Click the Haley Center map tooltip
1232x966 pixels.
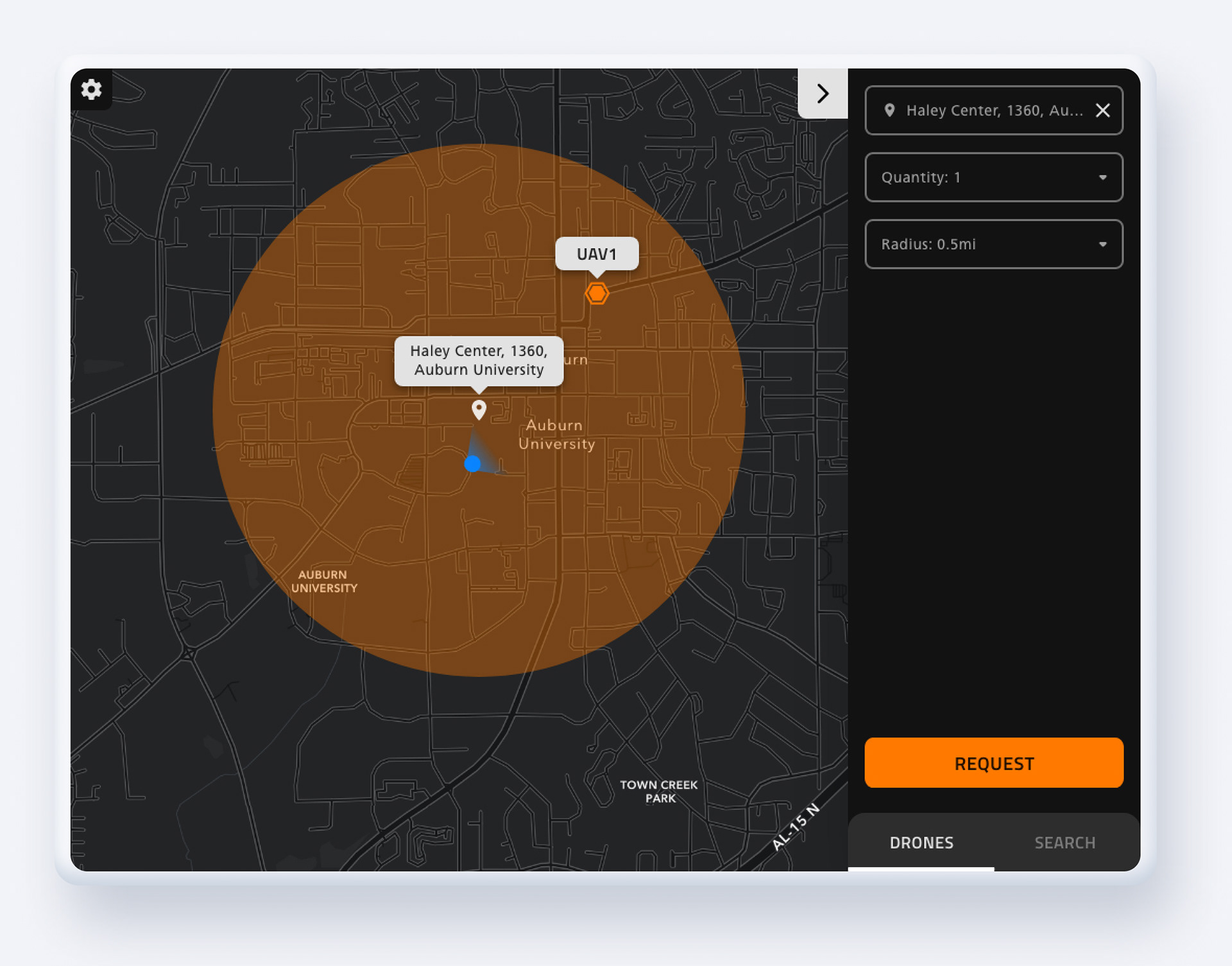[x=479, y=360]
